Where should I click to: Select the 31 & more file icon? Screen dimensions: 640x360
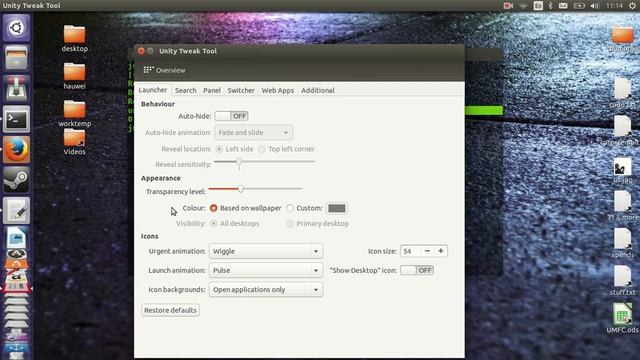[622, 206]
